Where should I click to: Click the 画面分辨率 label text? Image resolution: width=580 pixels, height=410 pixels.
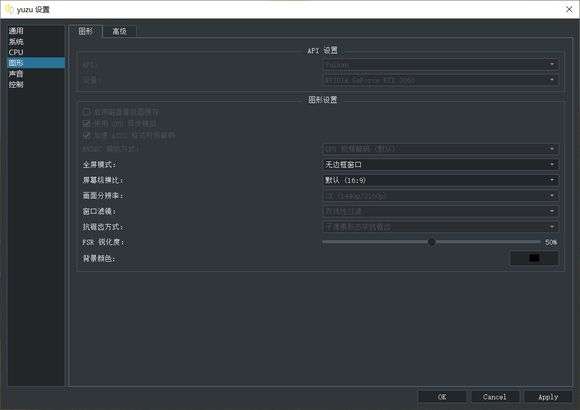point(103,196)
